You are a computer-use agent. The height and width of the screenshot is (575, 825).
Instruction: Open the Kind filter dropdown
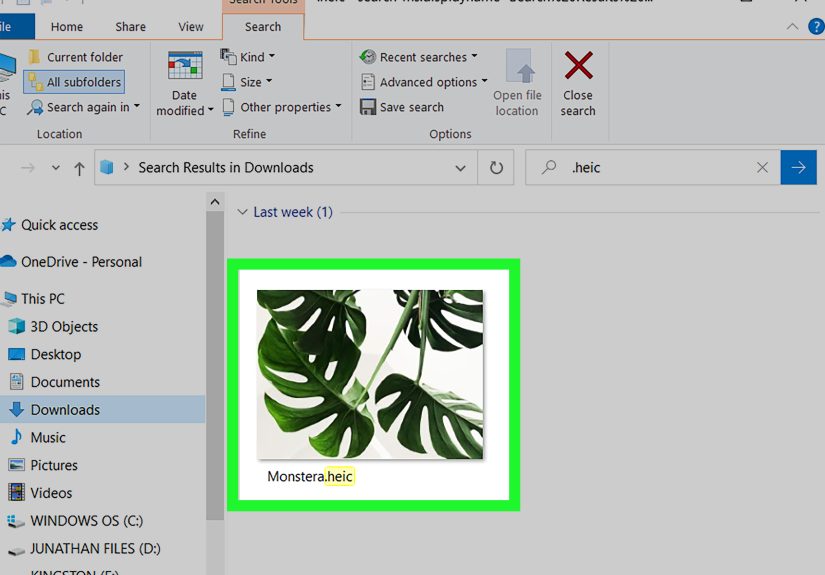coord(248,57)
